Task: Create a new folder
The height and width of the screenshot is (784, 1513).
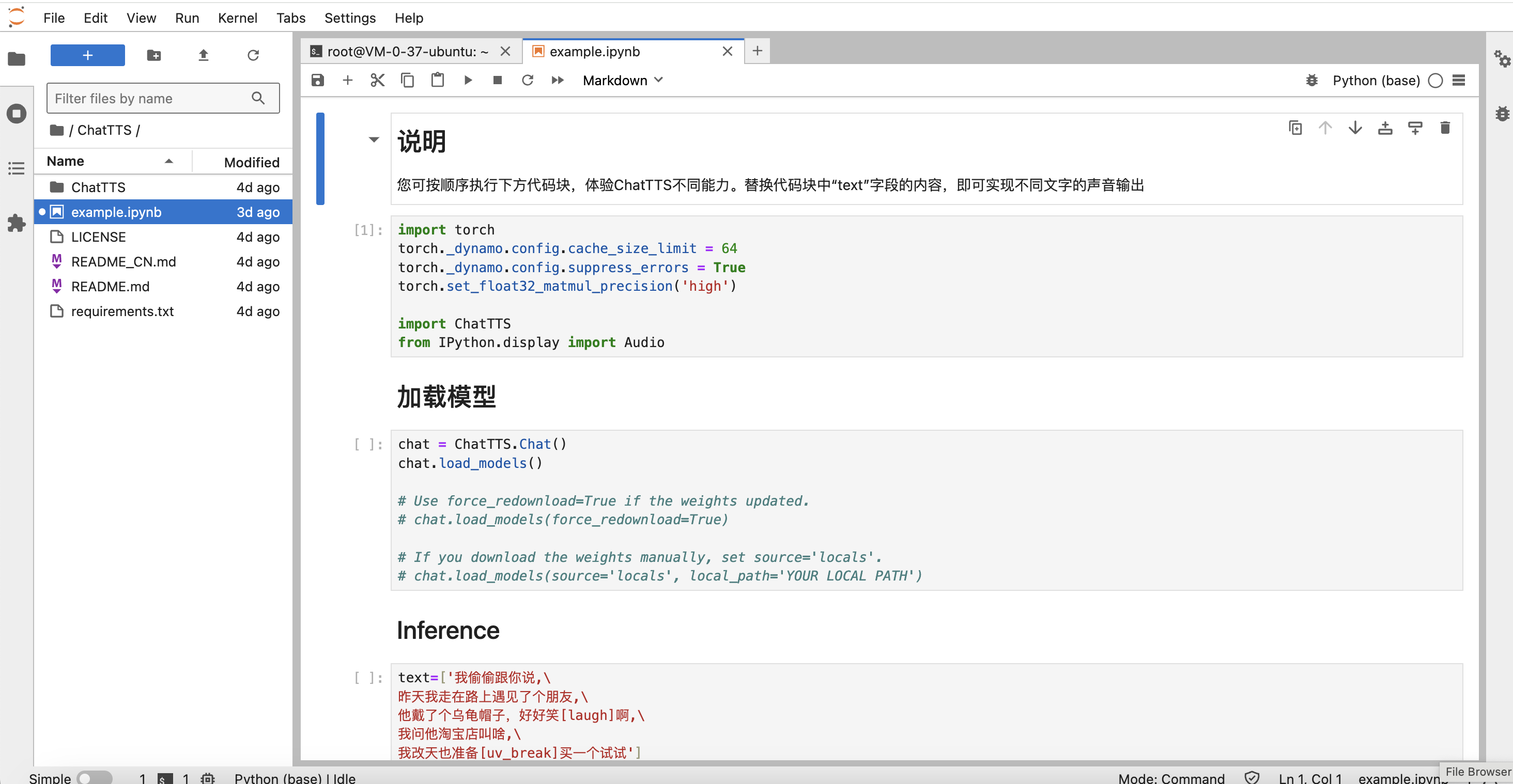Action: pos(154,55)
